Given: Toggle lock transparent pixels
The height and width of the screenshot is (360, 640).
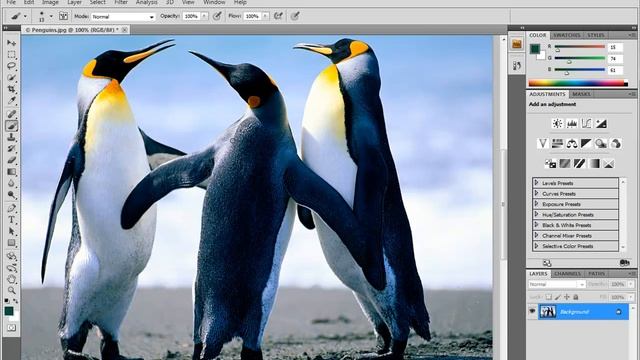Looking at the screenshot, I should point(549,297).
